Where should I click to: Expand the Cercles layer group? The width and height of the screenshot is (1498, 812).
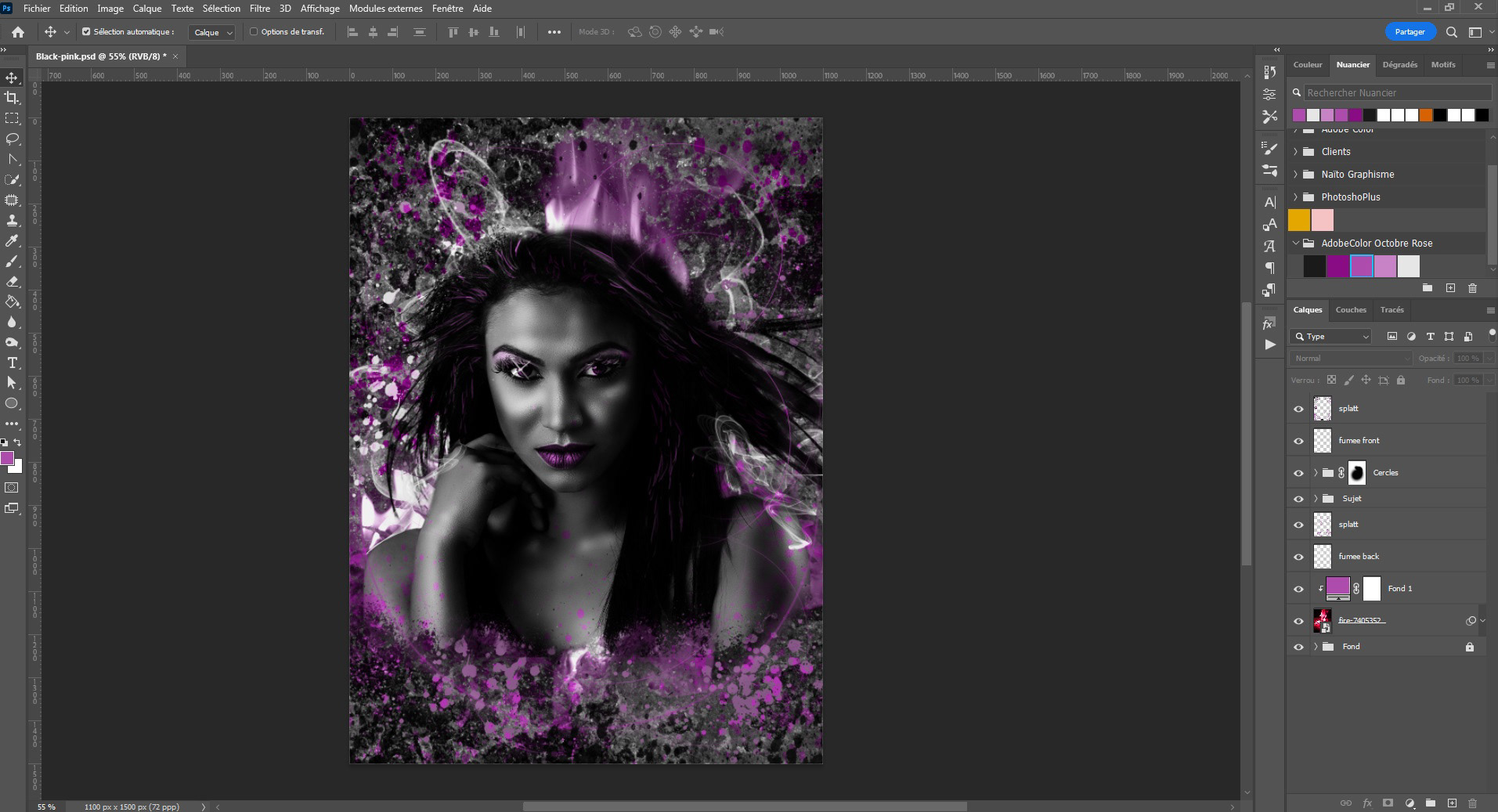click(x=1316, y=473)
